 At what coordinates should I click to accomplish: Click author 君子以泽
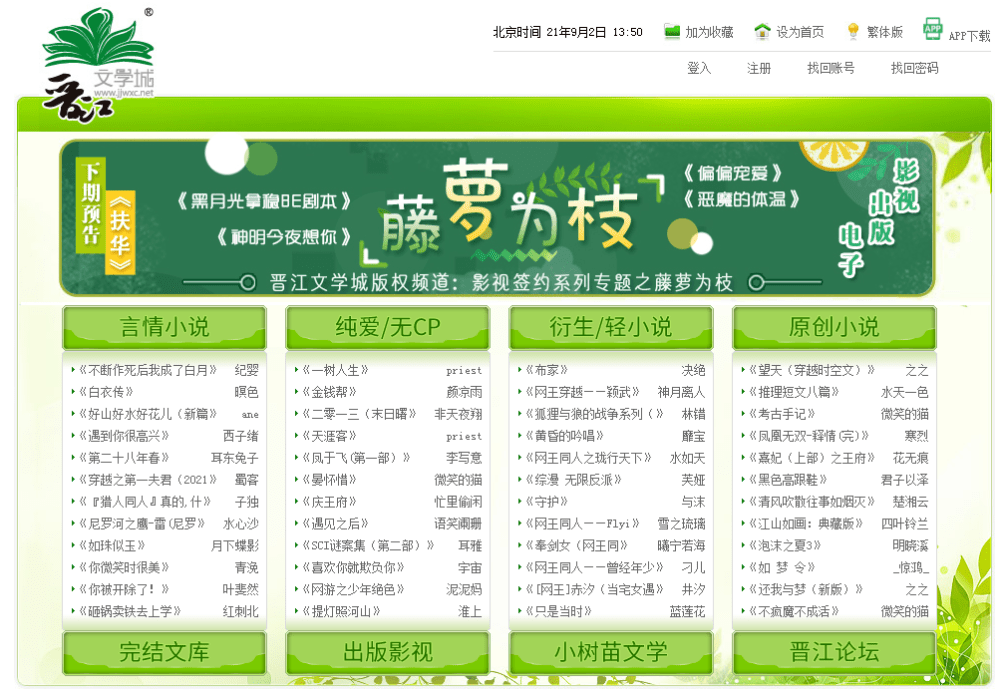click(904, 480)
